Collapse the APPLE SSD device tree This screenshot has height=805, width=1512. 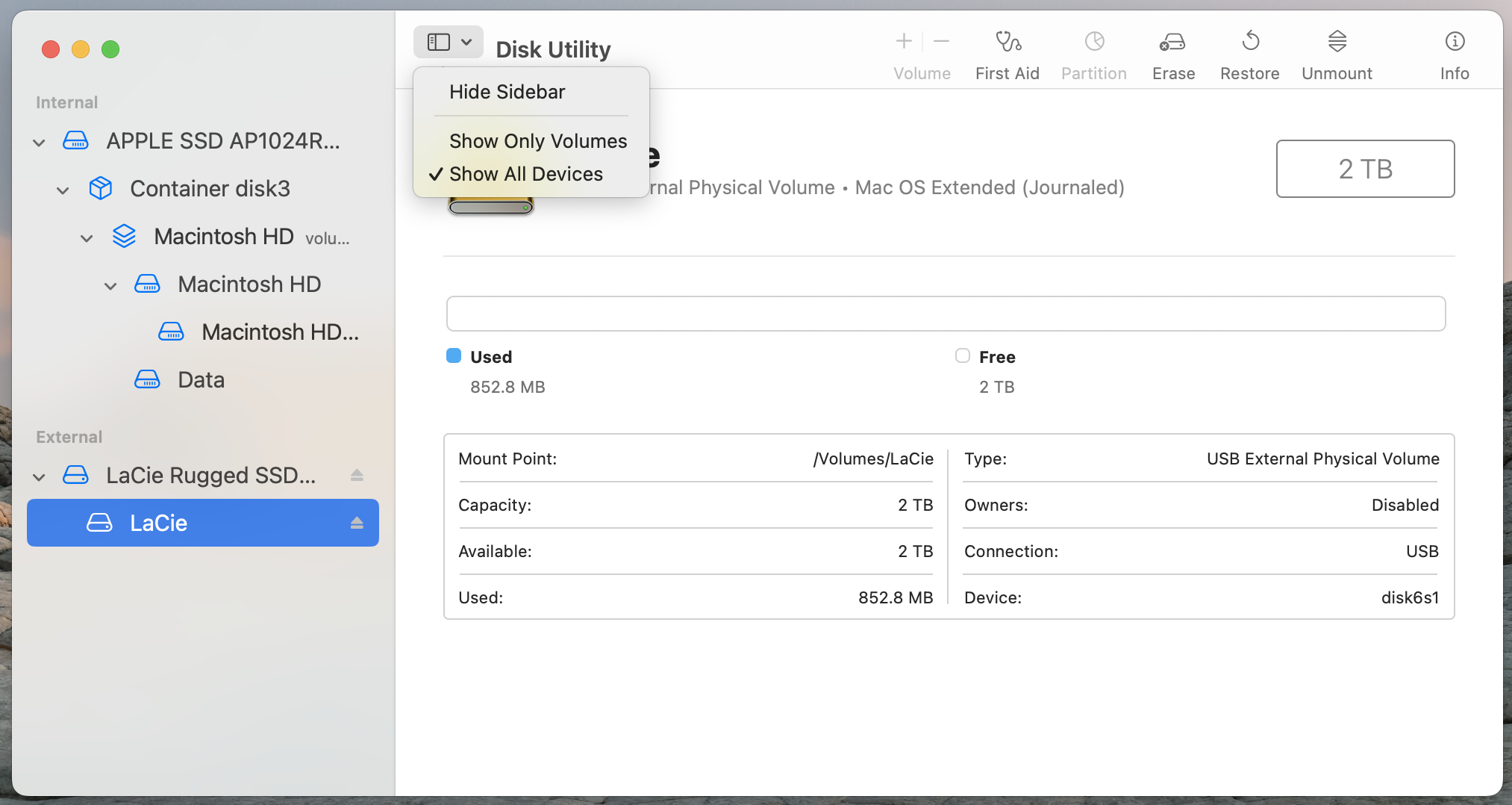(38, 142)
